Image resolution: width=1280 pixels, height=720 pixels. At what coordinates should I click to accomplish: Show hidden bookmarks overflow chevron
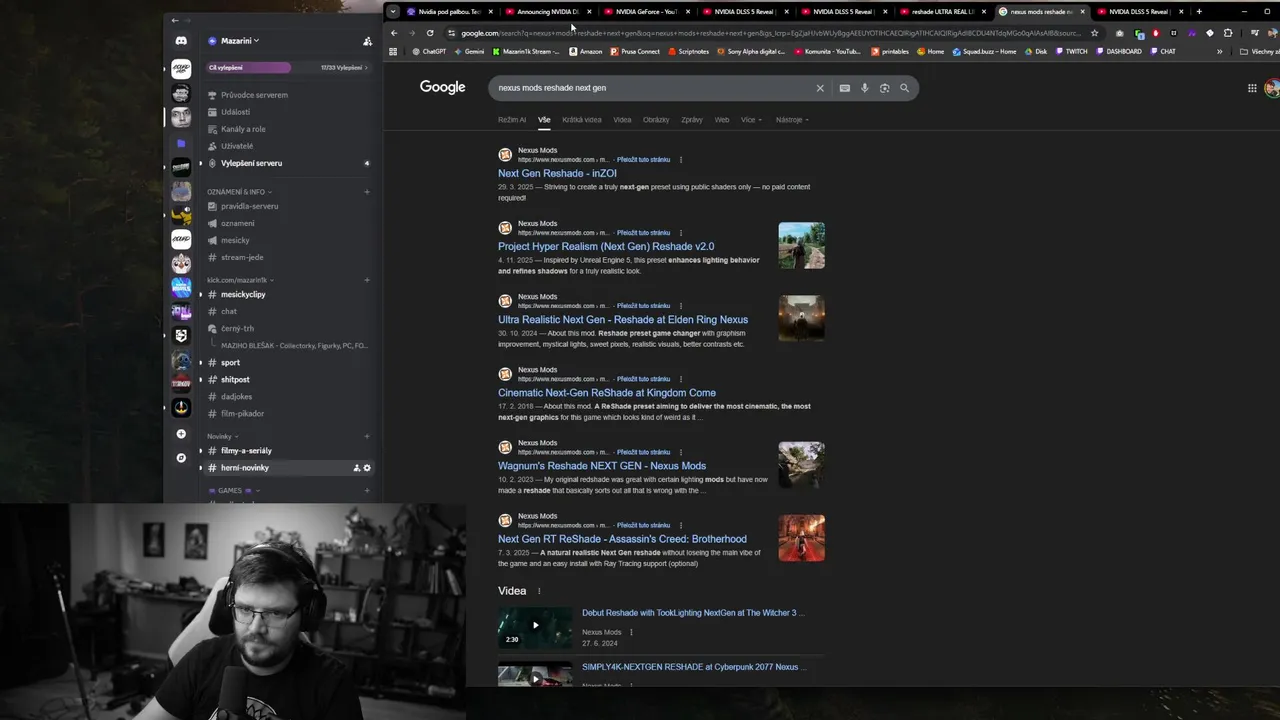point(1219,52)
